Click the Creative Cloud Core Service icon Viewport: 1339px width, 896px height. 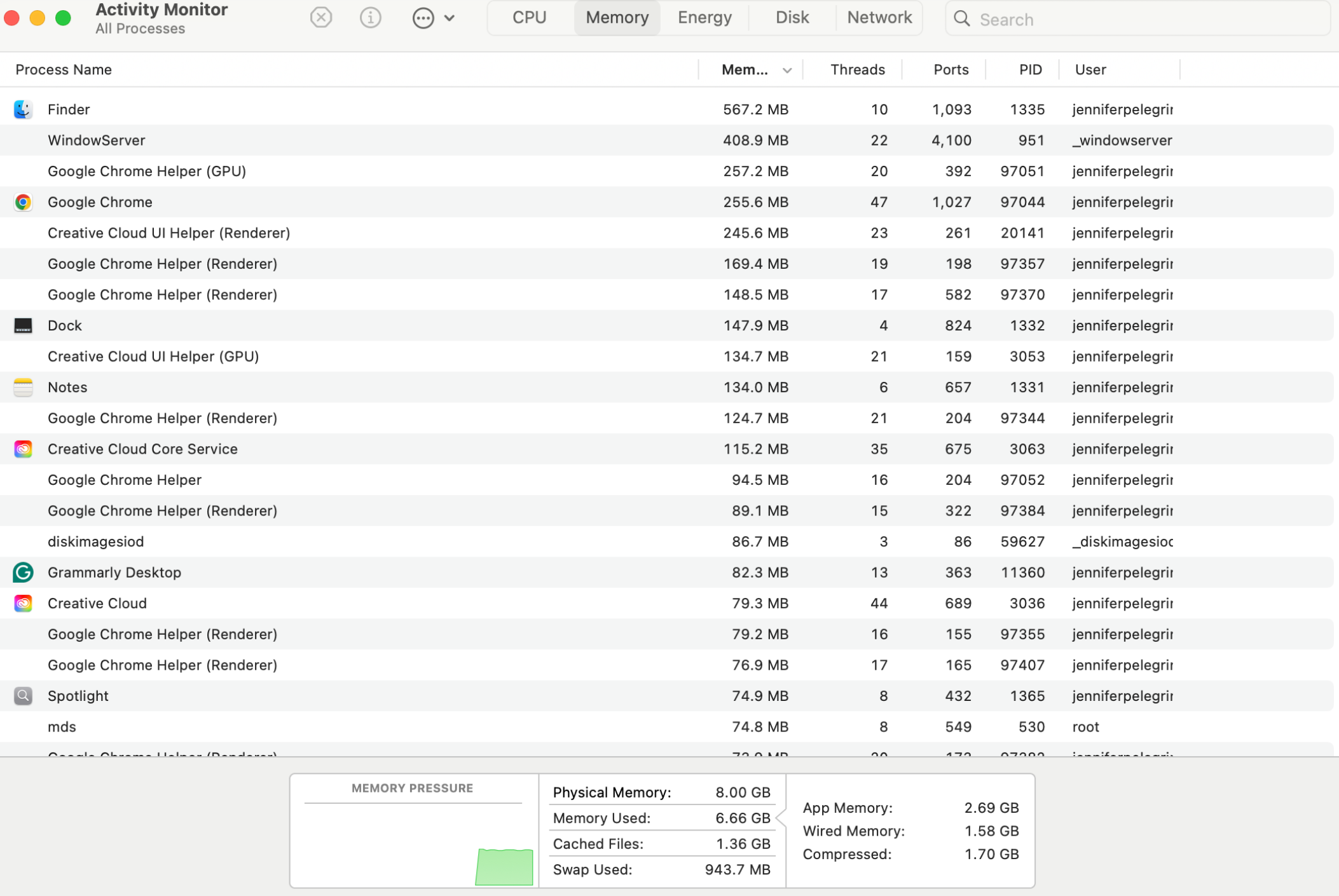pyautogui.click(x=23, y=448)
